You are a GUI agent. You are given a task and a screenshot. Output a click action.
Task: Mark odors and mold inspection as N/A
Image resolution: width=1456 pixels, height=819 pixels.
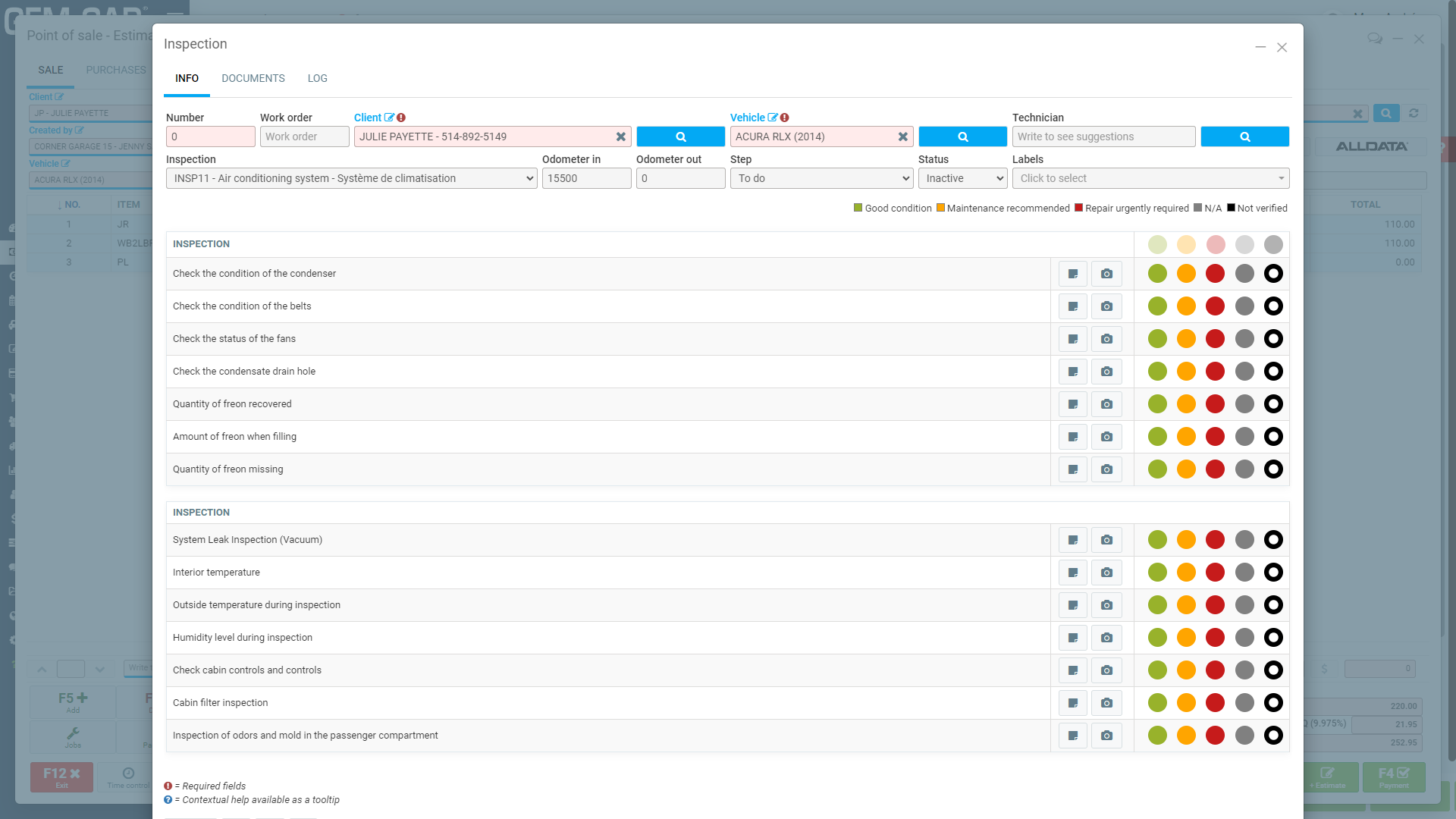tap(1244, 736)
